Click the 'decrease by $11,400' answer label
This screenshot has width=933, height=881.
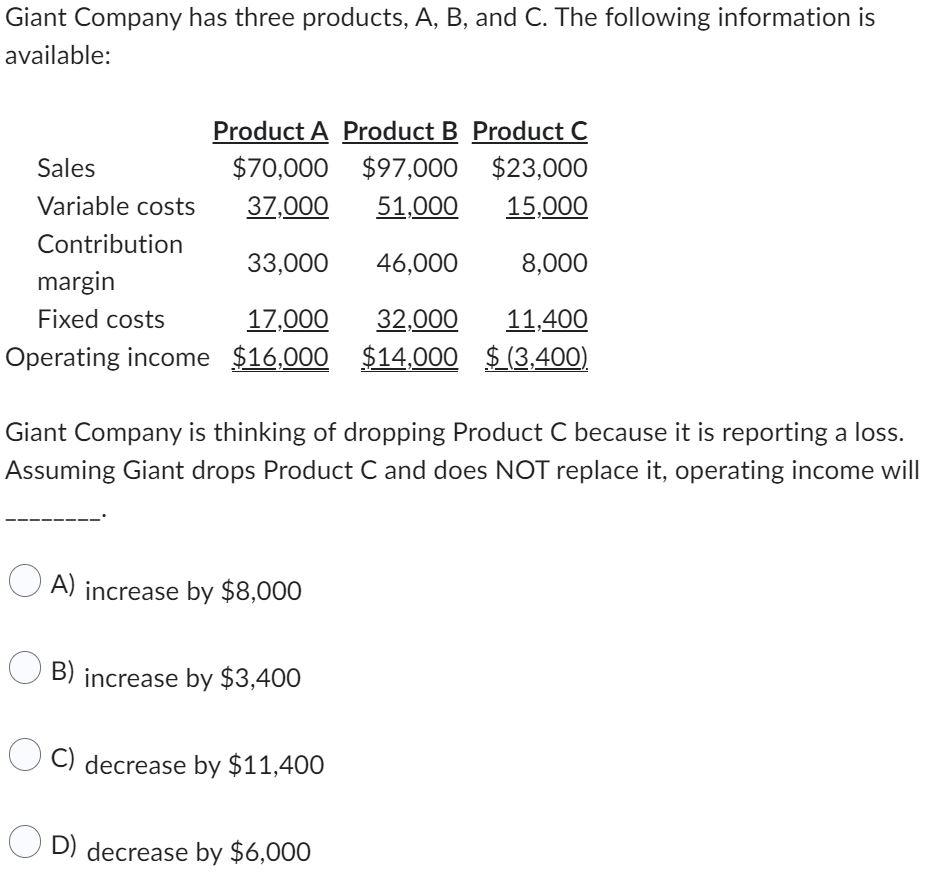[x=205, y=765]
